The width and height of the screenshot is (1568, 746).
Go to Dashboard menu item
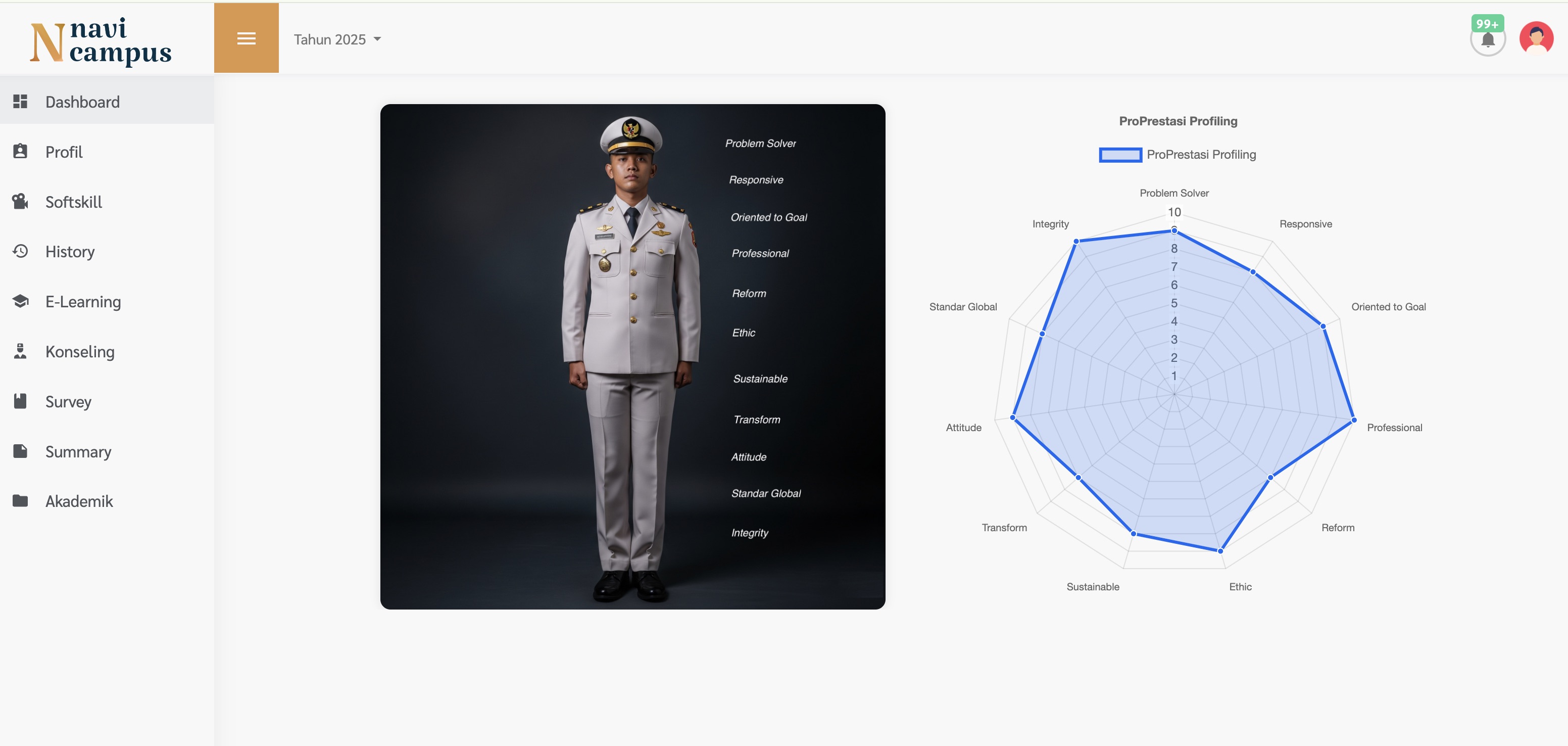coord(107,101)
